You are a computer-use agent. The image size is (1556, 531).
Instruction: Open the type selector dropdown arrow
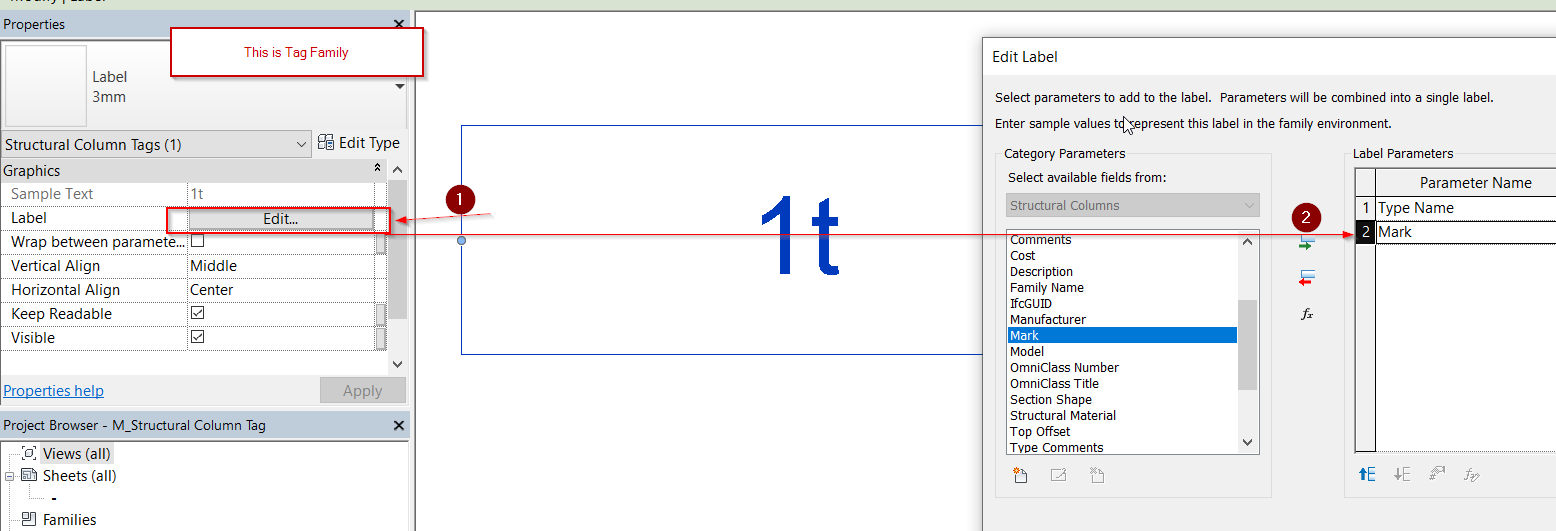point(400,86)
